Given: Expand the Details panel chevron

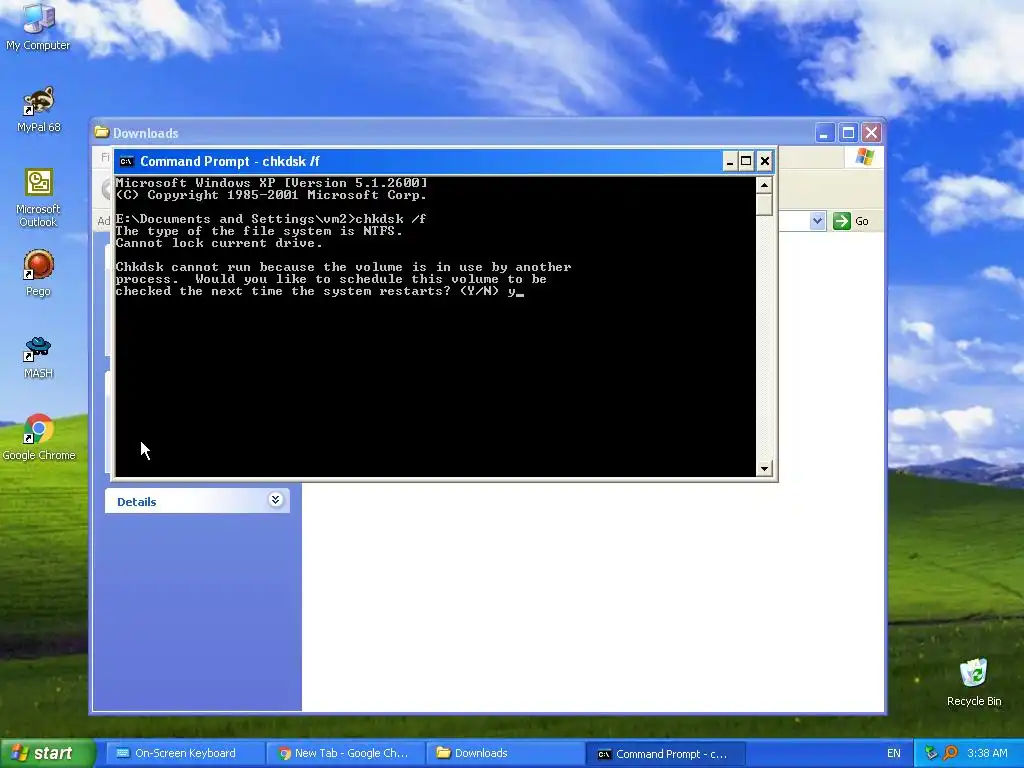Looking at the screenshot, I should 276,500.
